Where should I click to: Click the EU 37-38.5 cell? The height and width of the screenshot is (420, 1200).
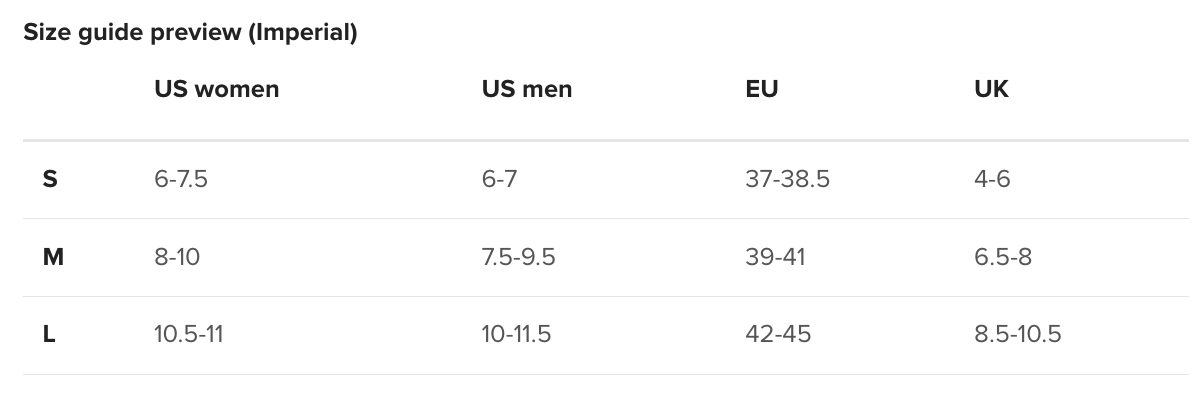click(x=787, y=180)
